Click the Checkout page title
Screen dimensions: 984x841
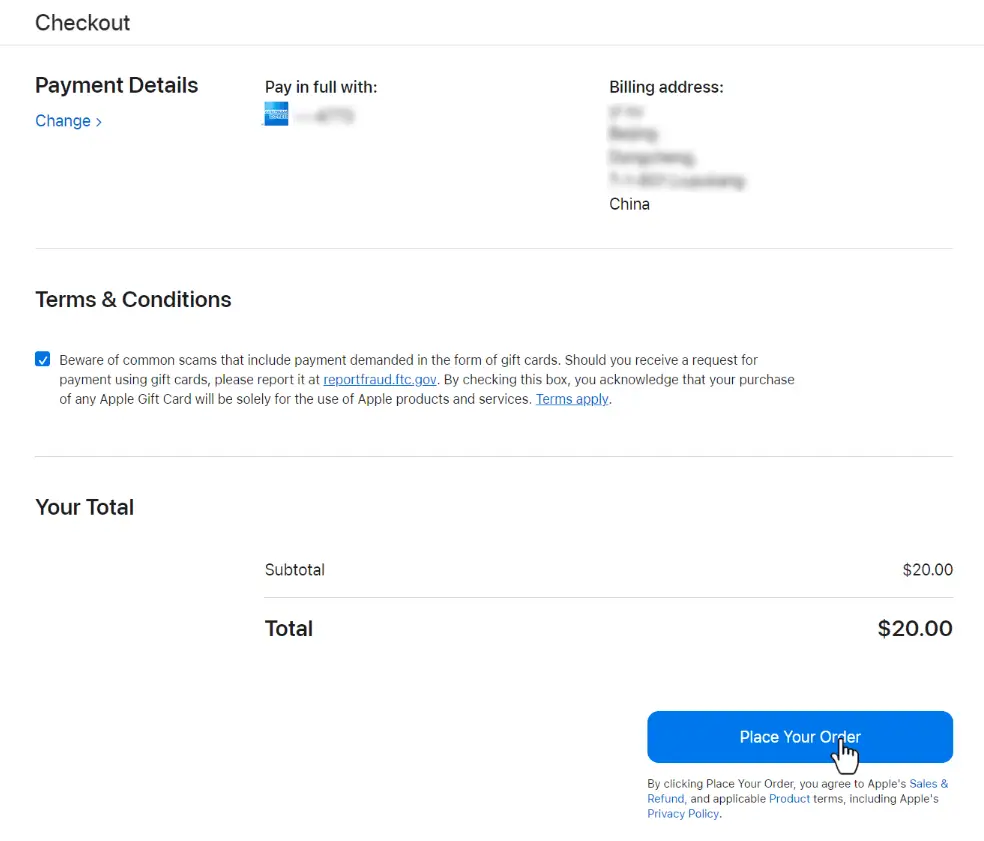pos(82,23)
